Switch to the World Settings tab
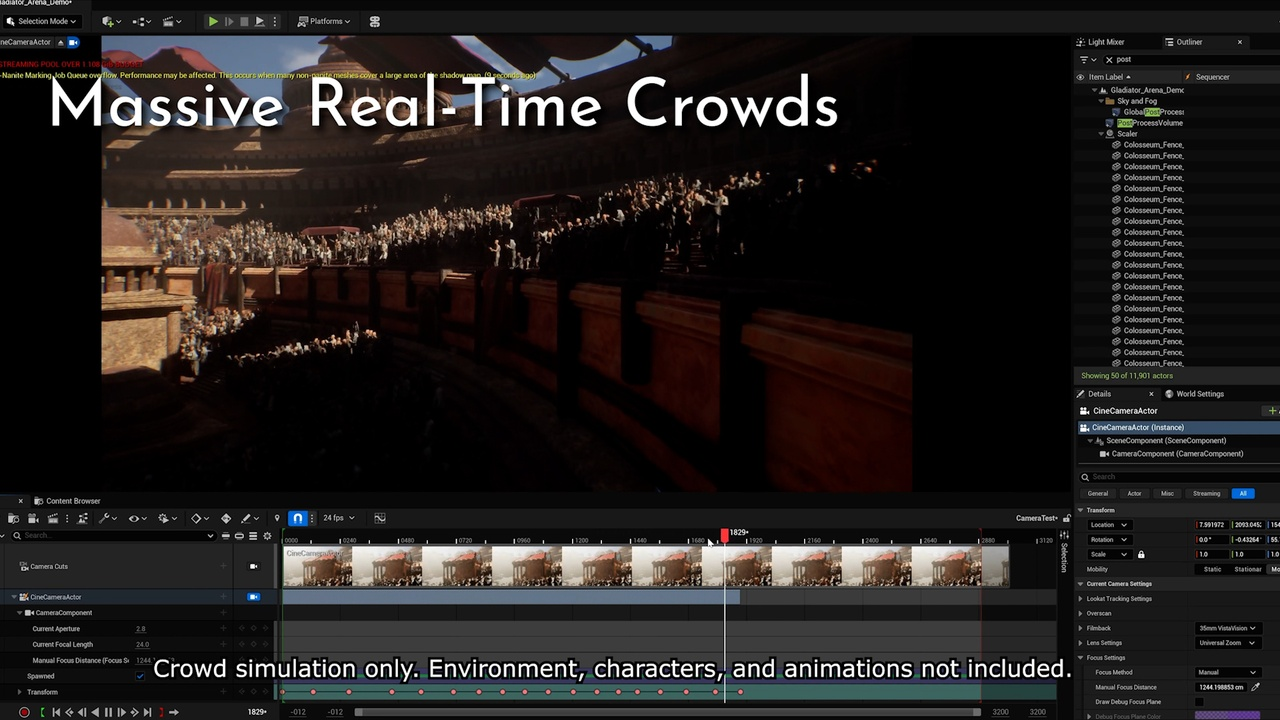 click(1199, 394)
